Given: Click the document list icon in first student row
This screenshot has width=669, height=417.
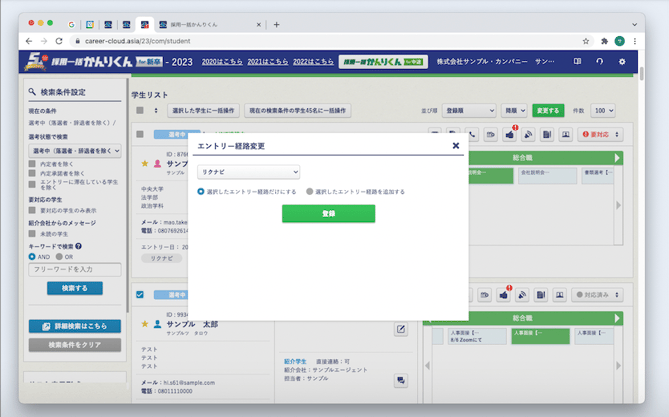Looking at the screenshot, I should 547,134.
